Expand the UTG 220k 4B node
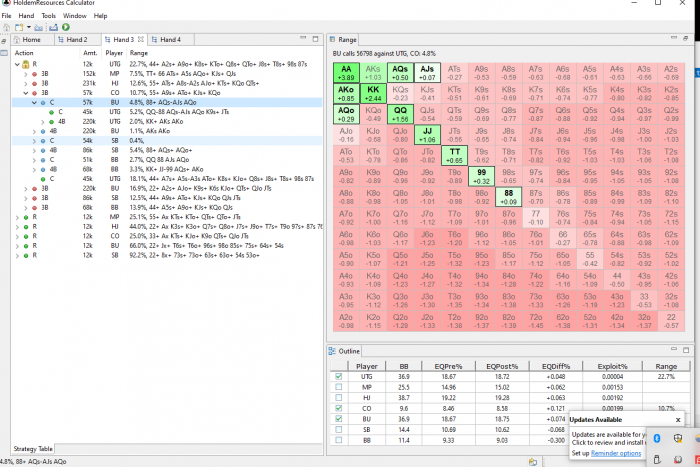 [43, 121]
